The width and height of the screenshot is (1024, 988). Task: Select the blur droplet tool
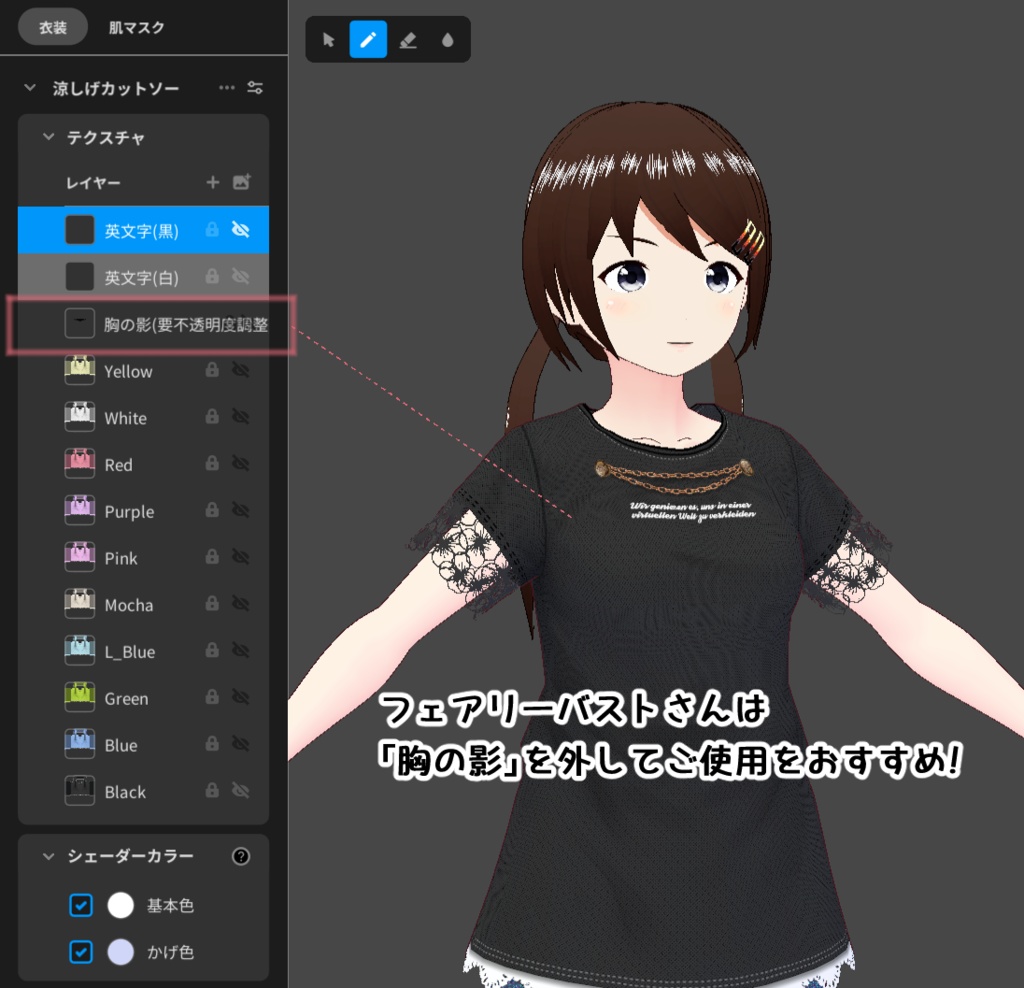pyautogui.click(x=447, y=40)
